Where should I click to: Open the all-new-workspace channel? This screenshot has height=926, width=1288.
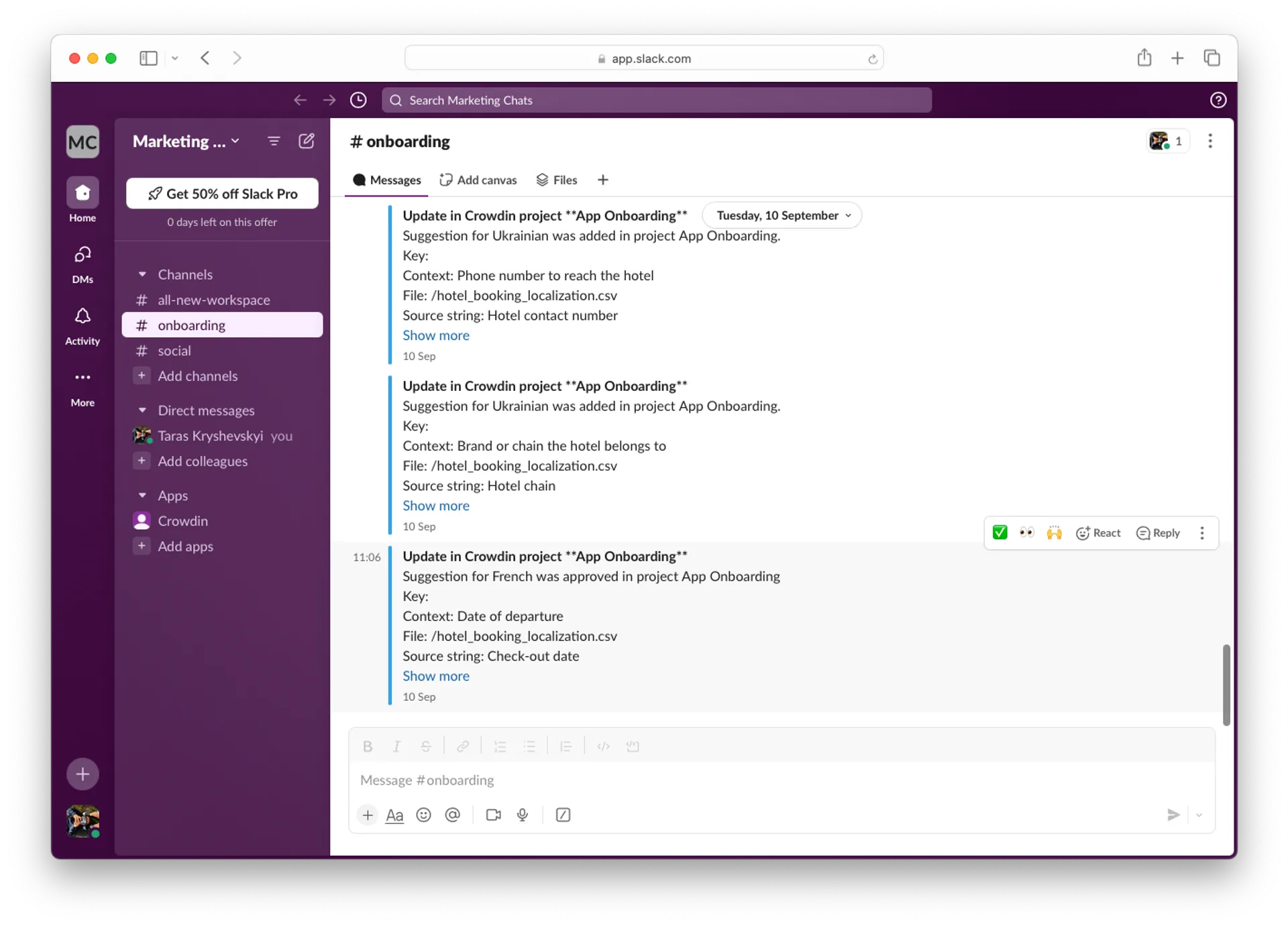tap(222, 300)
